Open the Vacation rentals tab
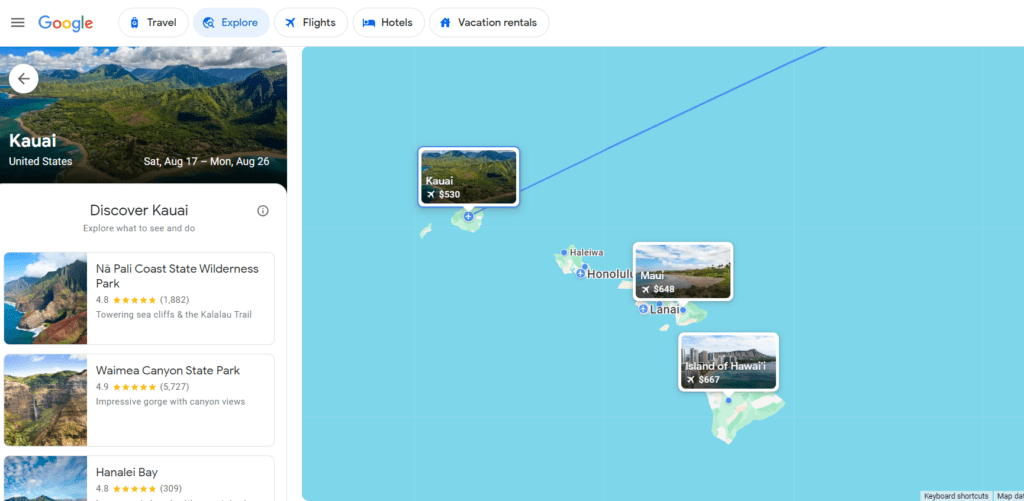 [489, 23]
